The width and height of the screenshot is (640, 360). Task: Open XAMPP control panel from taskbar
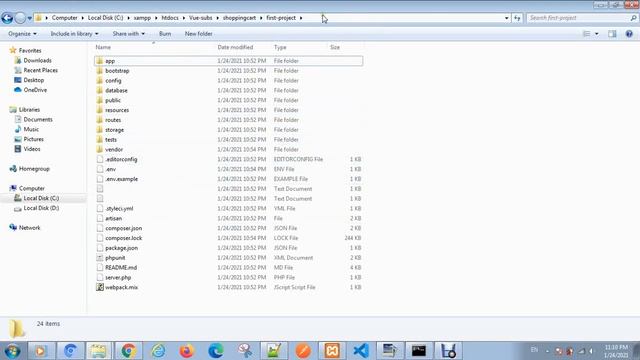tap(332, 351)
